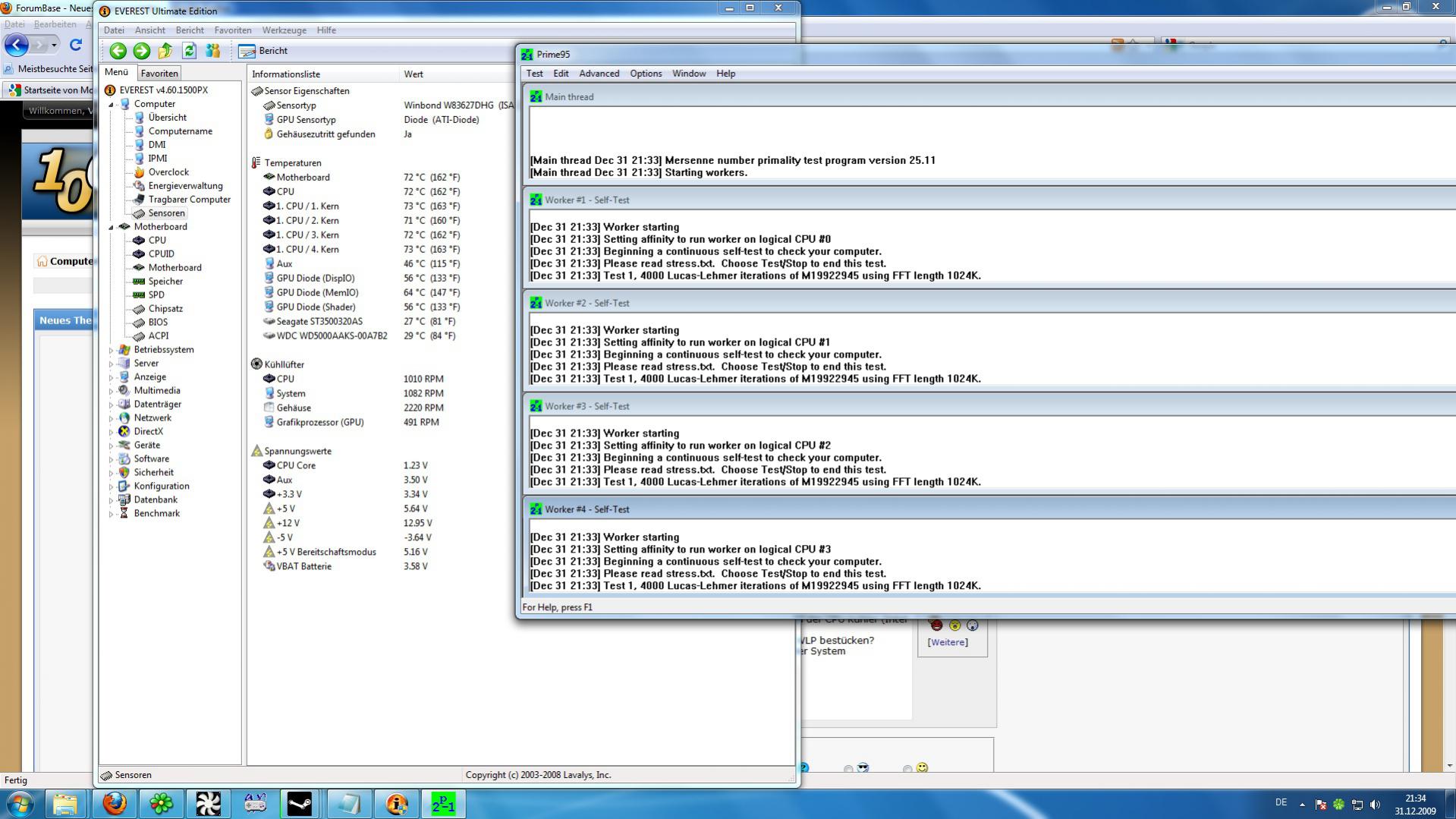The image size is (1456, 819).
Task: Click the DE language indicator
Action: (x=1281, y=803)
